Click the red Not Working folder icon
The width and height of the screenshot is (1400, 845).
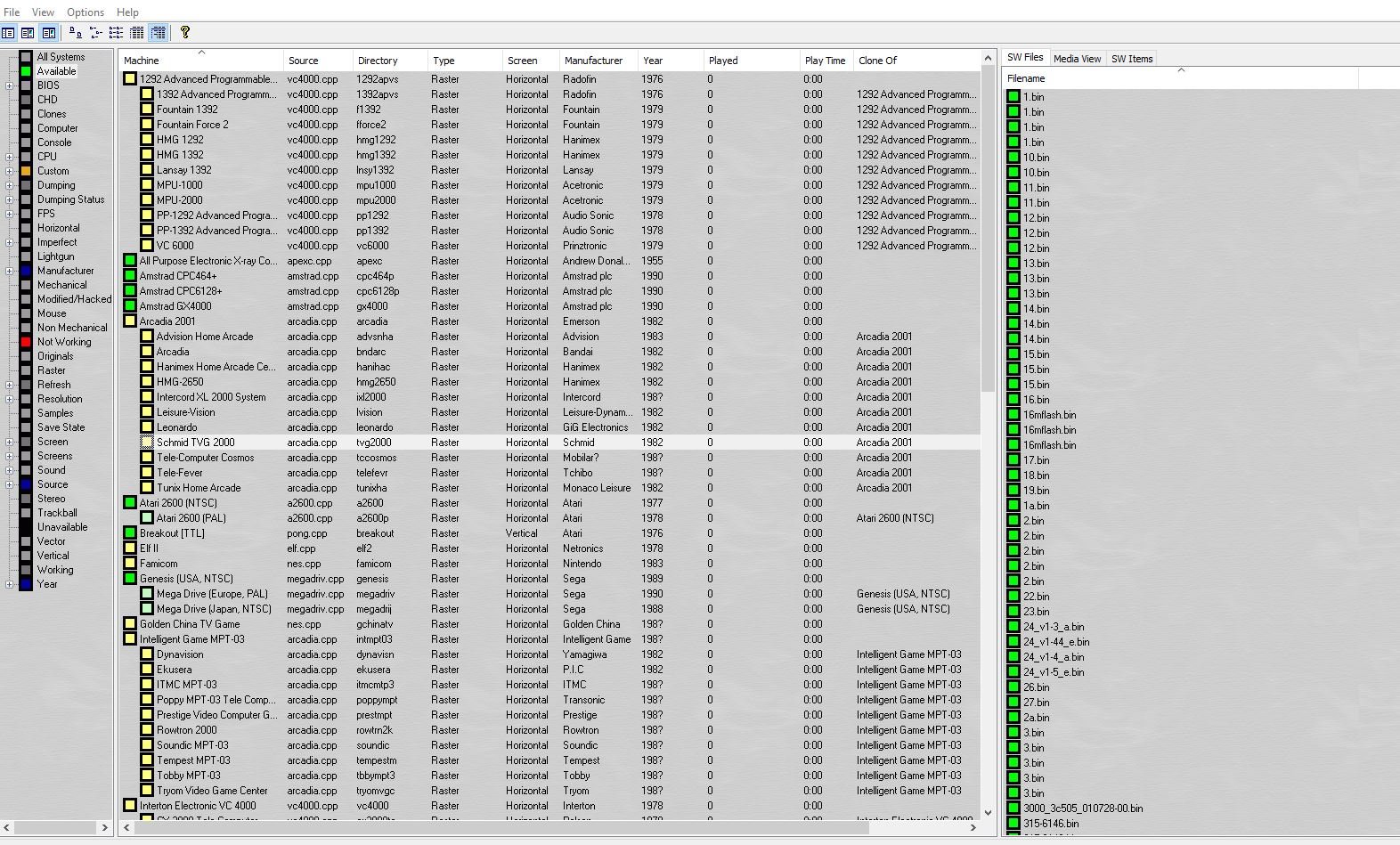tap(26, 342)
